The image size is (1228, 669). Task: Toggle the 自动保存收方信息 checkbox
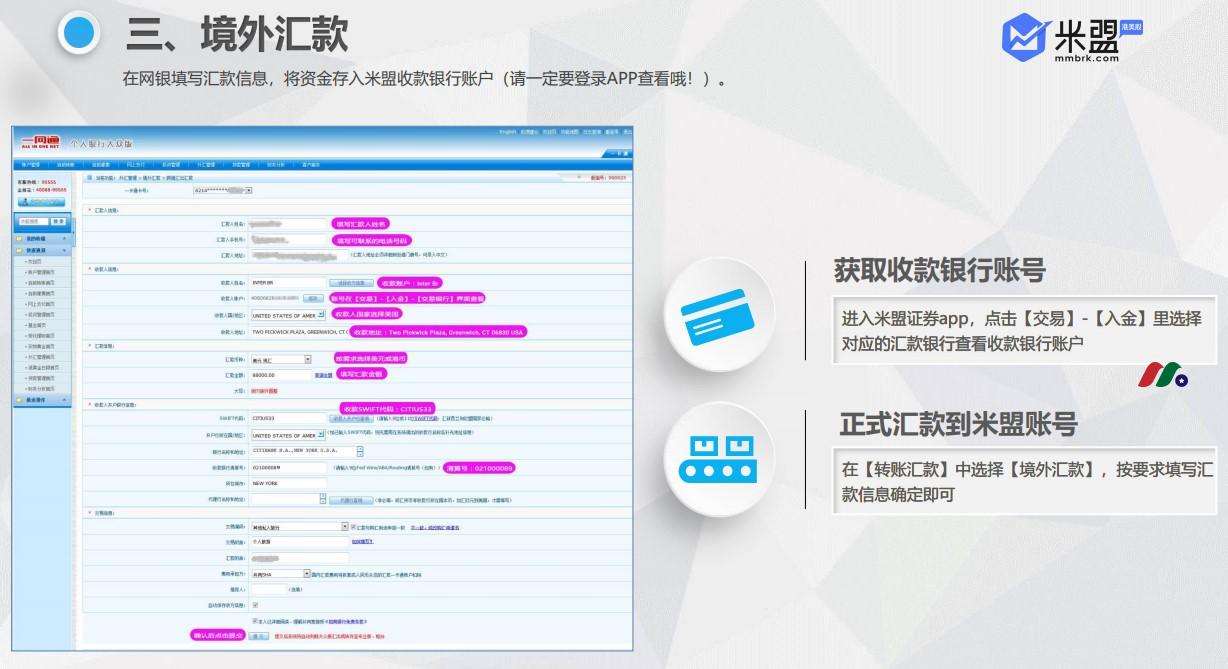tap(255, 605)
